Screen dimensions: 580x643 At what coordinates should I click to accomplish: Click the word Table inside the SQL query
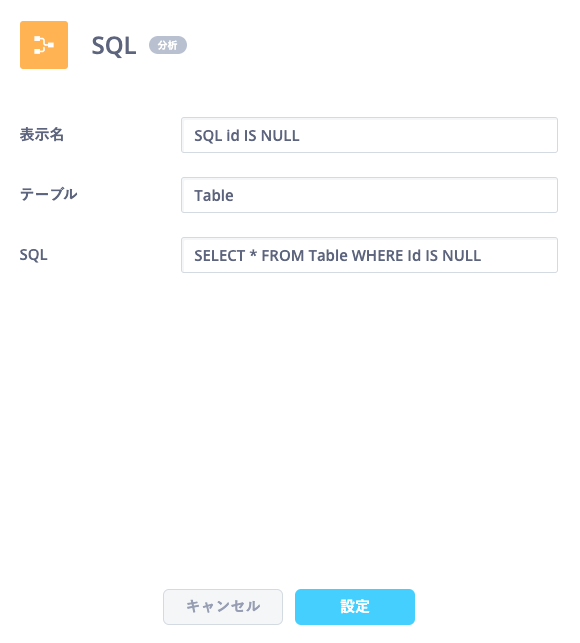(x=328, y=256)
